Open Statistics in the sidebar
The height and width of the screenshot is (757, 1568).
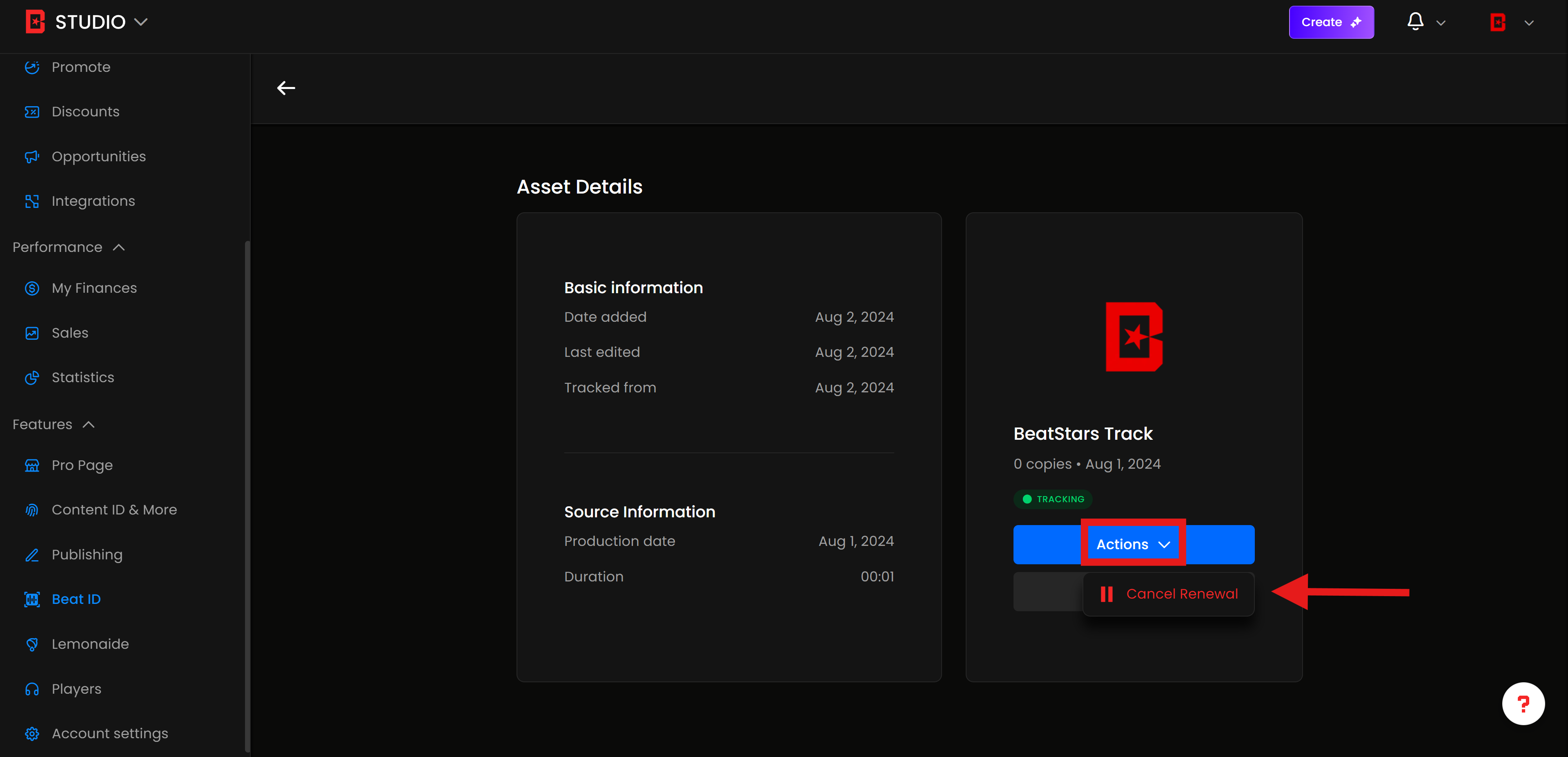click(83, 378)
